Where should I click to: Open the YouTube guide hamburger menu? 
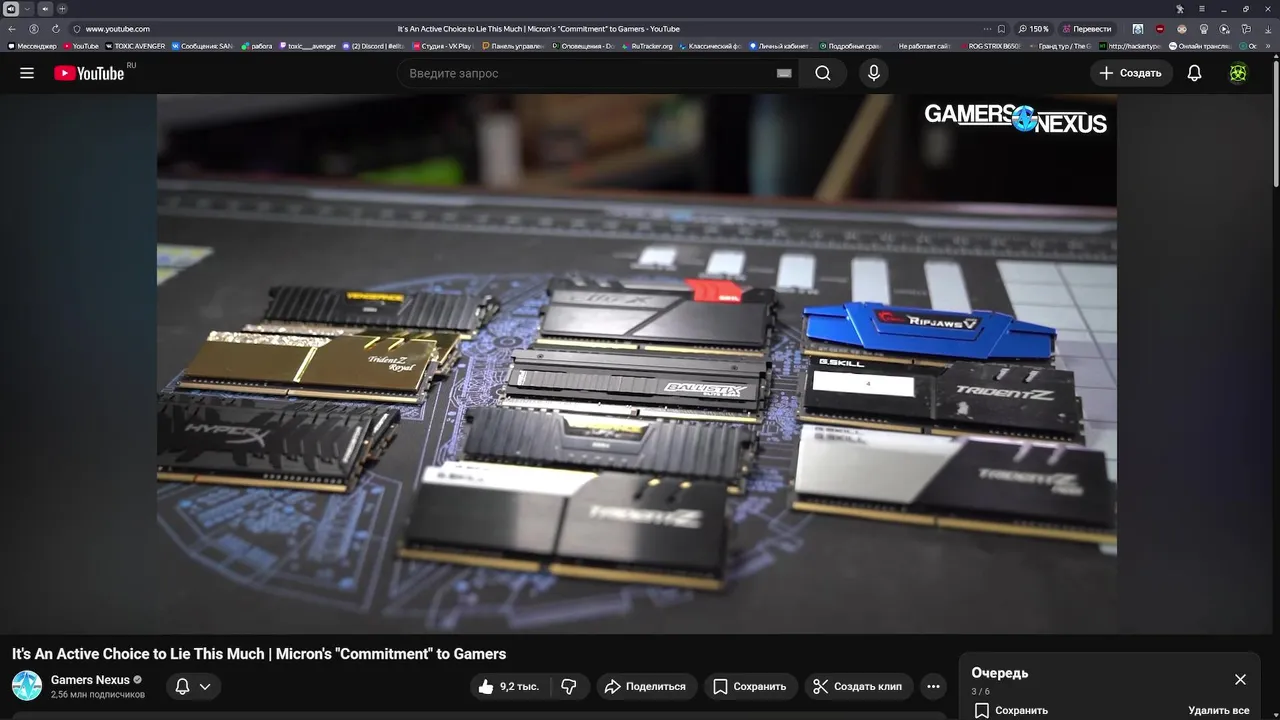[27, 73]
